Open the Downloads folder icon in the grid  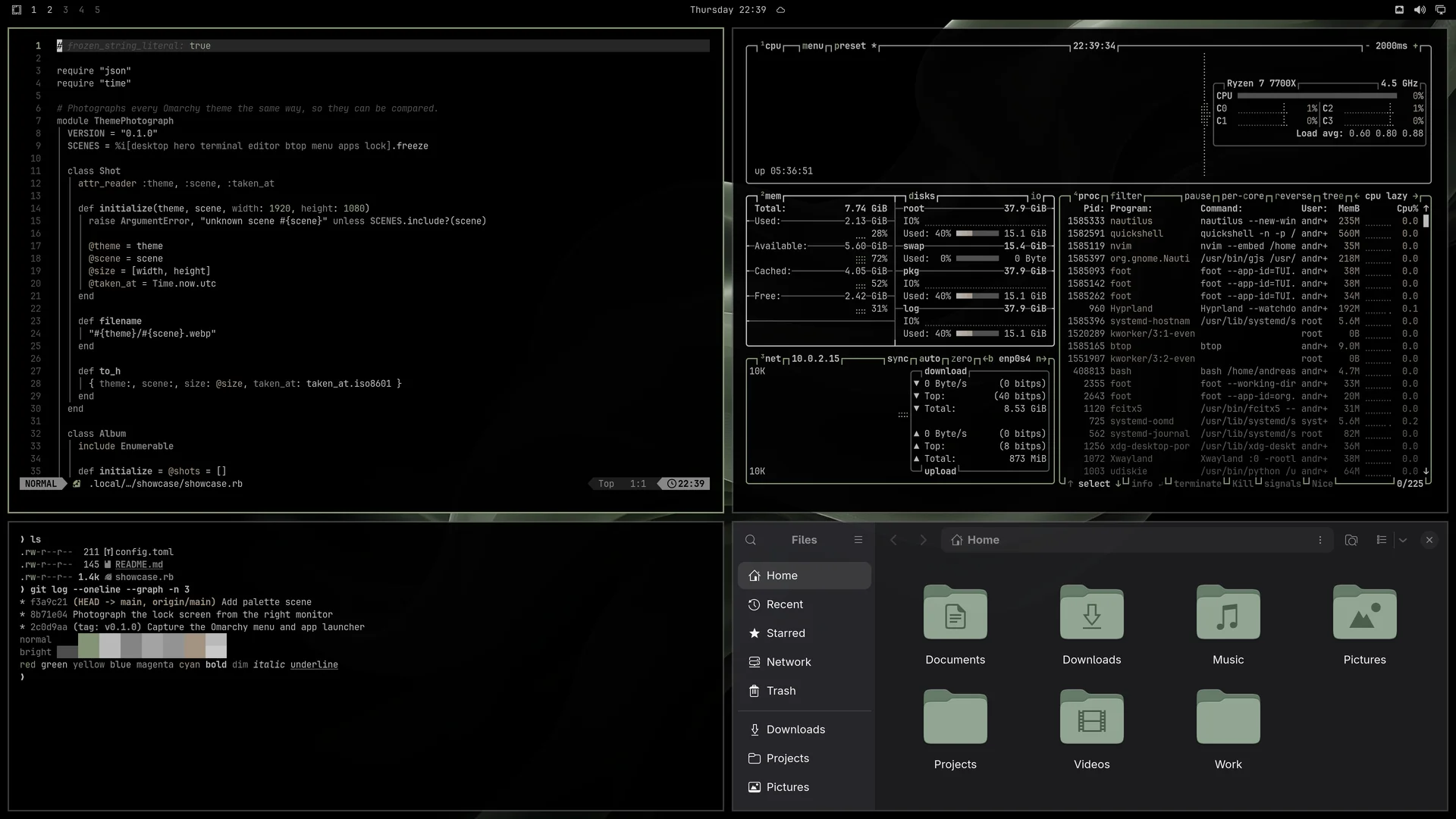click(x=1092, y=625)
